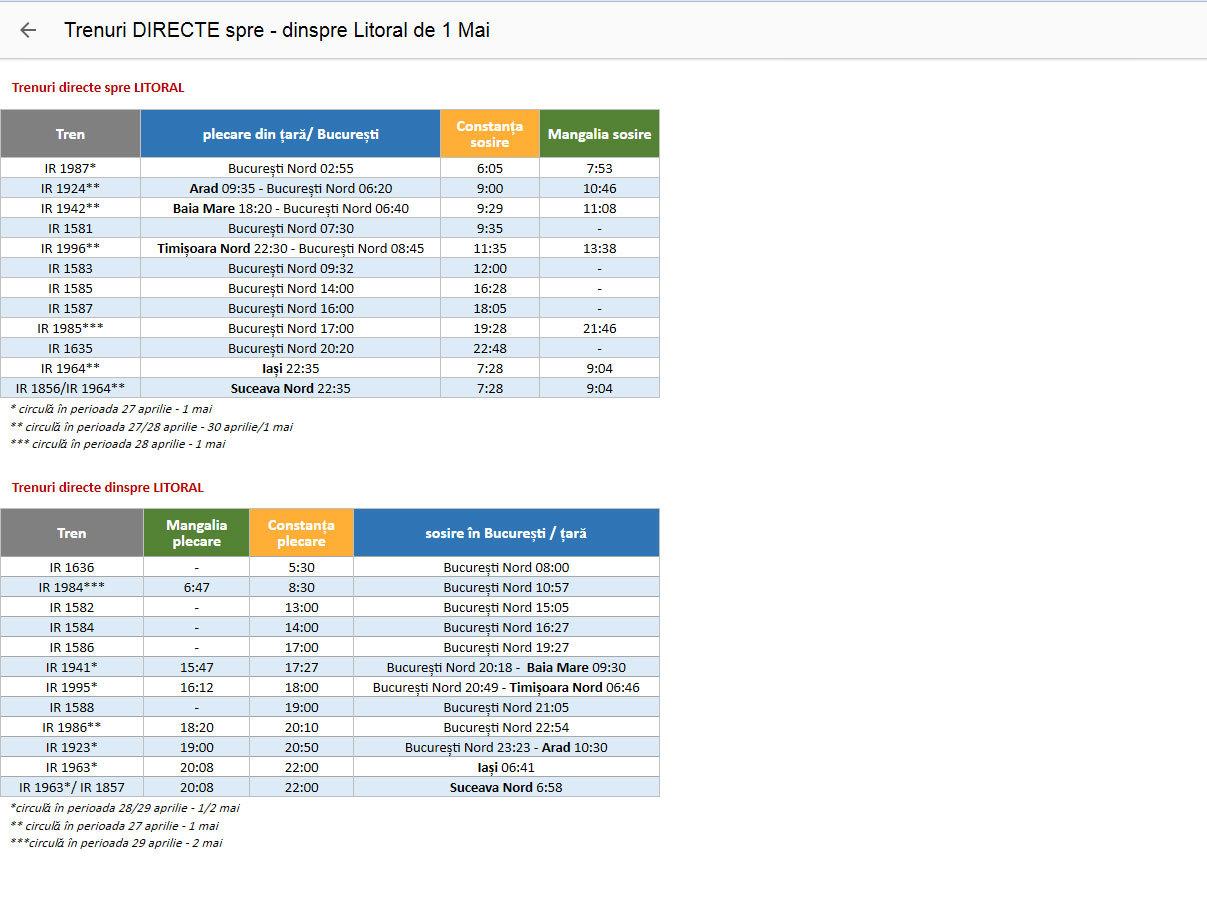This screenshot has height=905, width=1207.
Task: Click the 'Suceava Nord 6:58' arrival cell
Action: pos(506,787)
